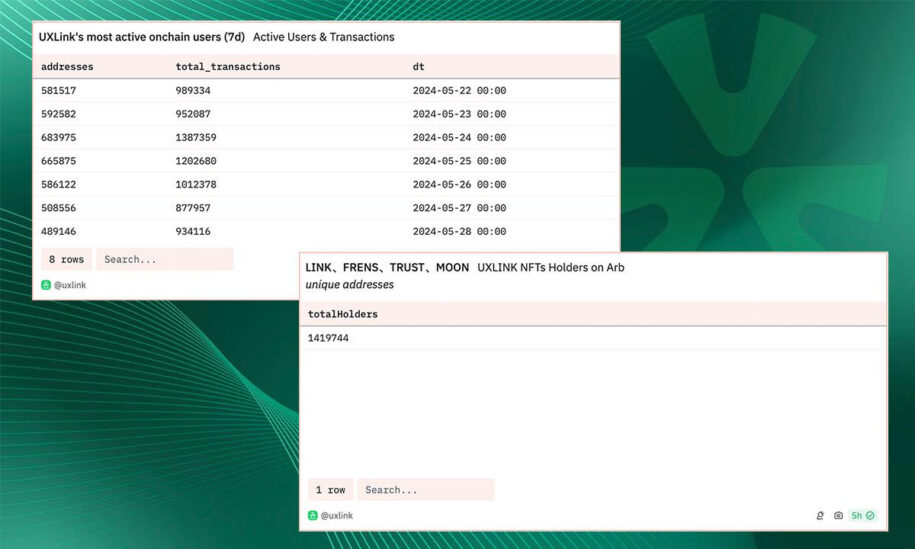Select addresses cell 665875
Viewport: 915px width, 549px height.
(x=58, y=160)
